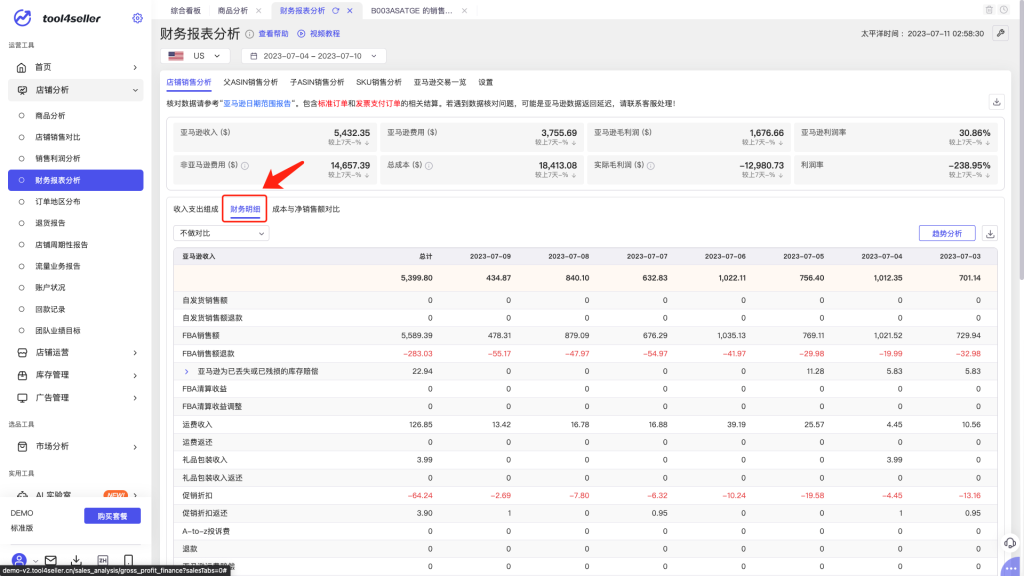Image resolution: width=1024 pixels, height=576 pixels.
Task: Go to 订单地区分布 in the sidebar
Action: pyautogui.click(x=58, y=202)
